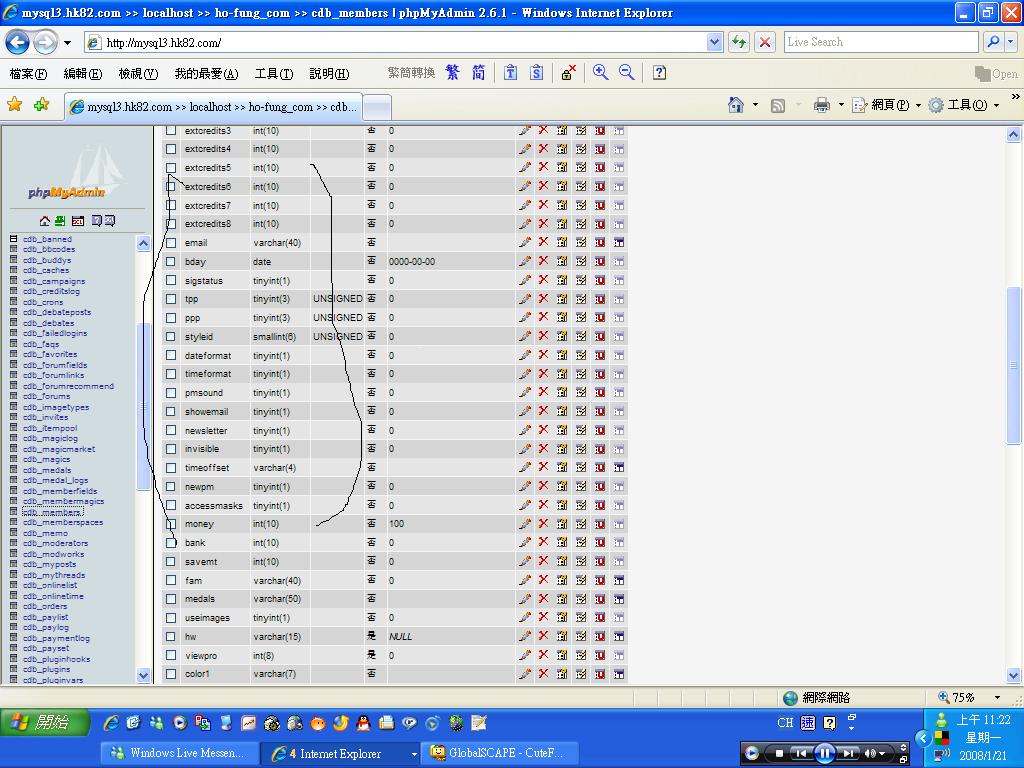Click the help question mark toolbar icon
The image size is (1024, 768).
660,72
